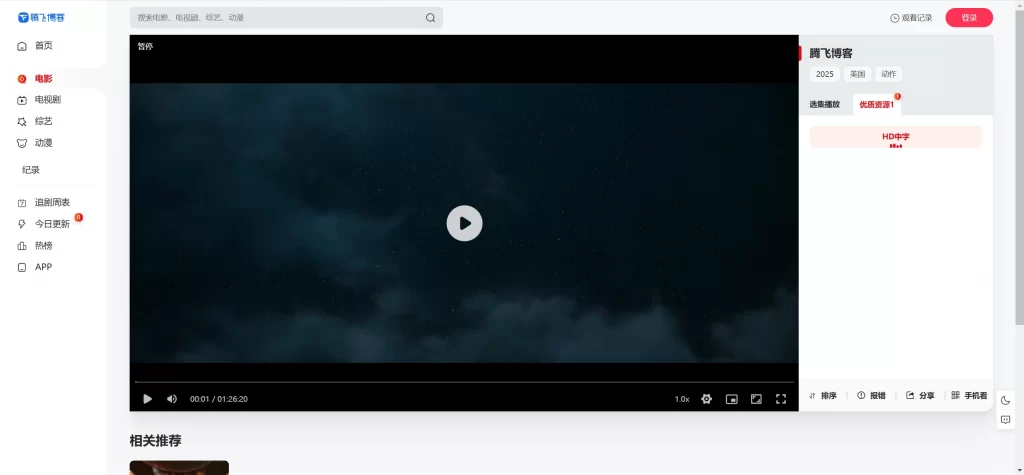
Task: Switch to the 选集播放 tab
Action: click(824, 104)
